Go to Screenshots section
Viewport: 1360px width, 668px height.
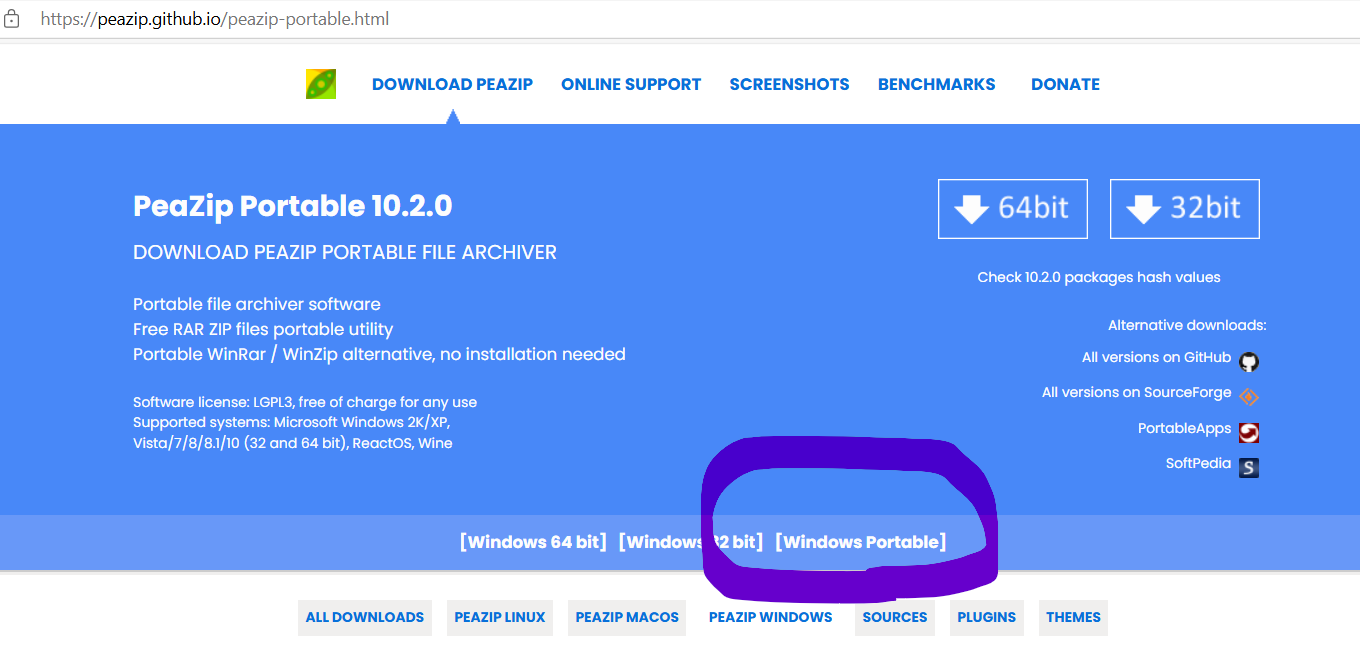click(x=789, y=84)
